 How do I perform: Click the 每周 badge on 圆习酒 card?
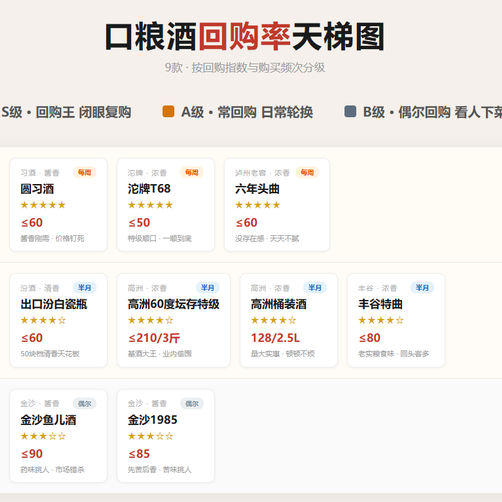[85, 172]
